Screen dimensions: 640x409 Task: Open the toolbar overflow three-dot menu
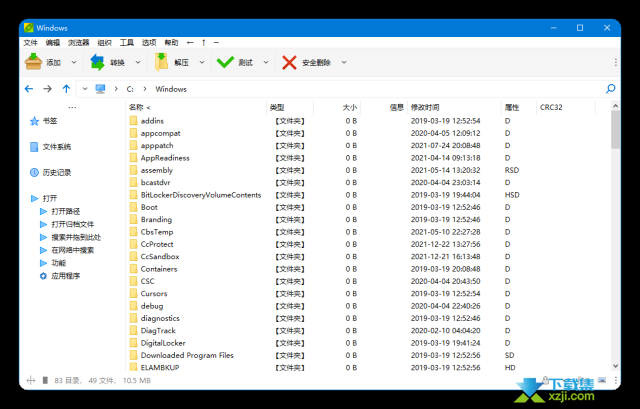616,62
